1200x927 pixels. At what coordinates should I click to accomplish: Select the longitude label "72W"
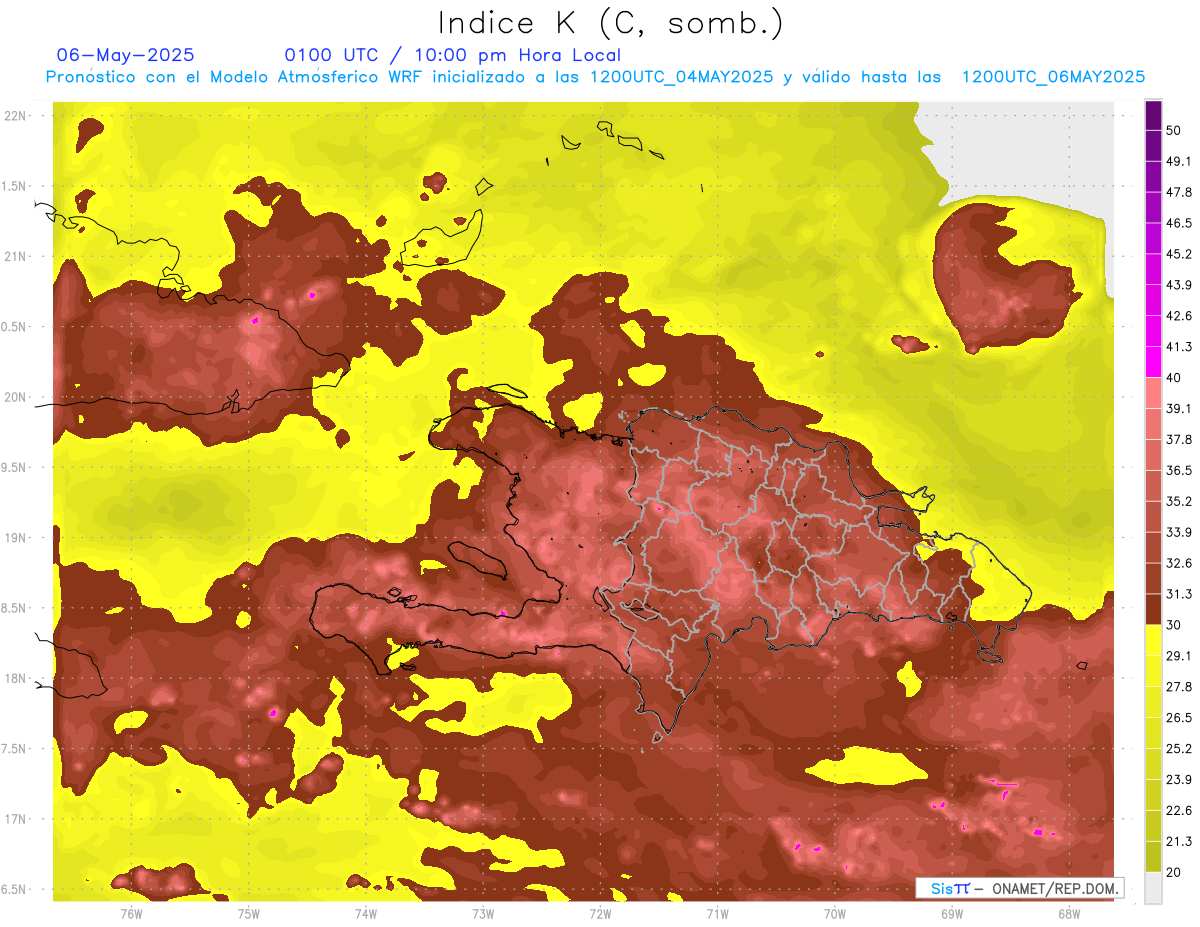600,914
